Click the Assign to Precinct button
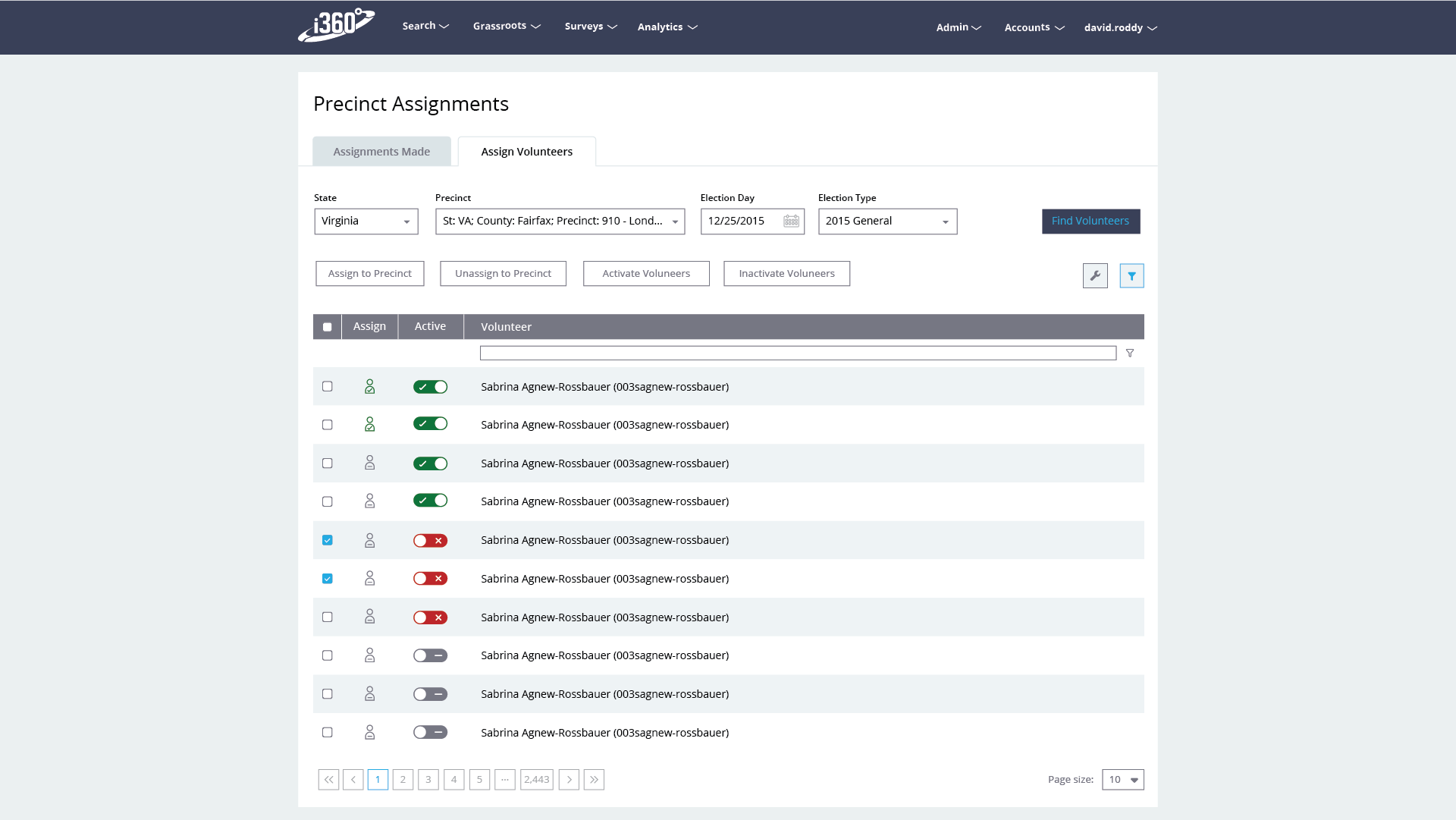This screenshot has height=820, width=1456. tap(370, 274)
